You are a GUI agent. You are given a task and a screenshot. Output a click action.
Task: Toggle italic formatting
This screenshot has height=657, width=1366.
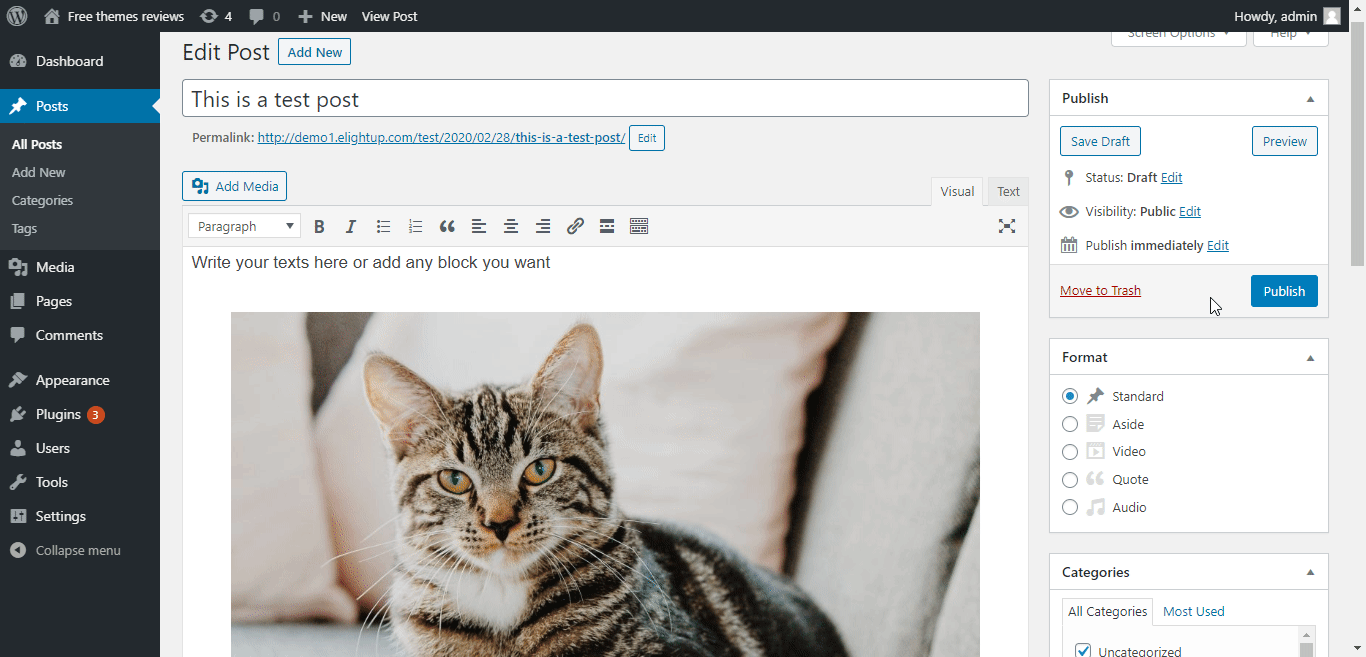tap(351, 226)
